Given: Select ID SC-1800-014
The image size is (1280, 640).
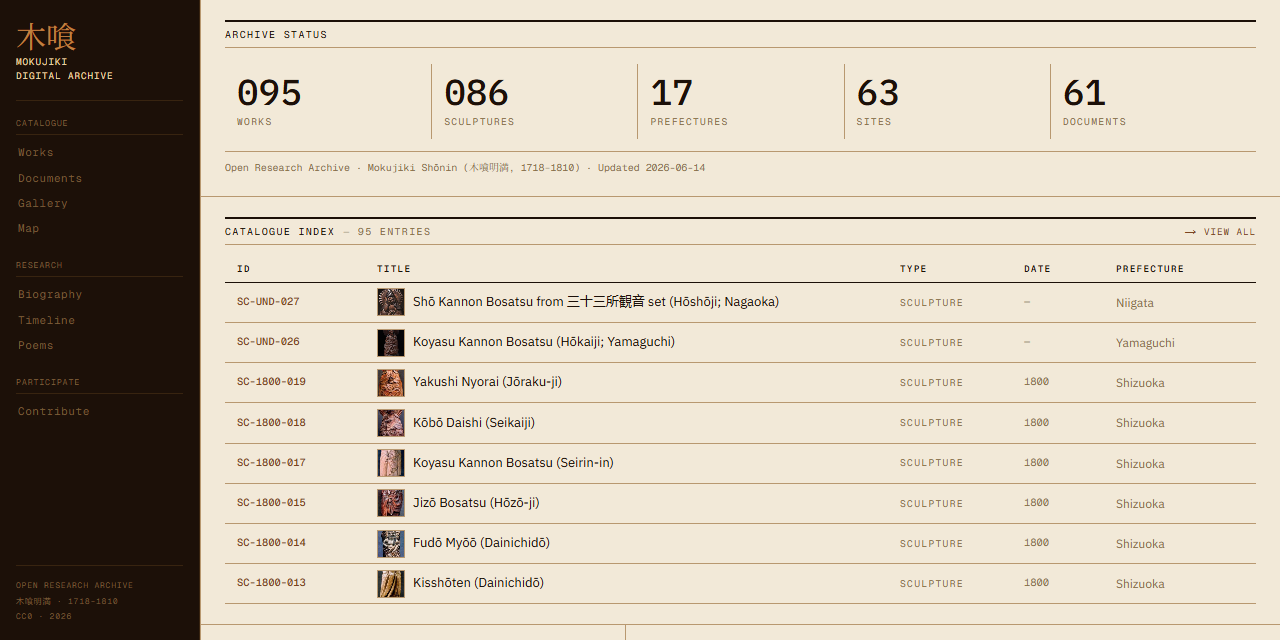Looking at the screenshot, I should (271, 542).
